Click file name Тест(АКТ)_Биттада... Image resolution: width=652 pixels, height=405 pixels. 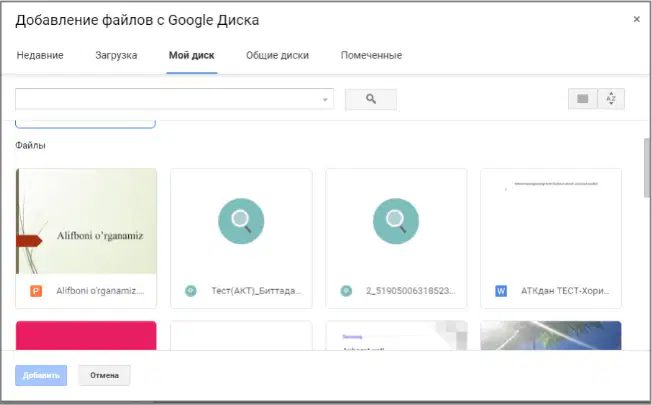click(257, 291)
